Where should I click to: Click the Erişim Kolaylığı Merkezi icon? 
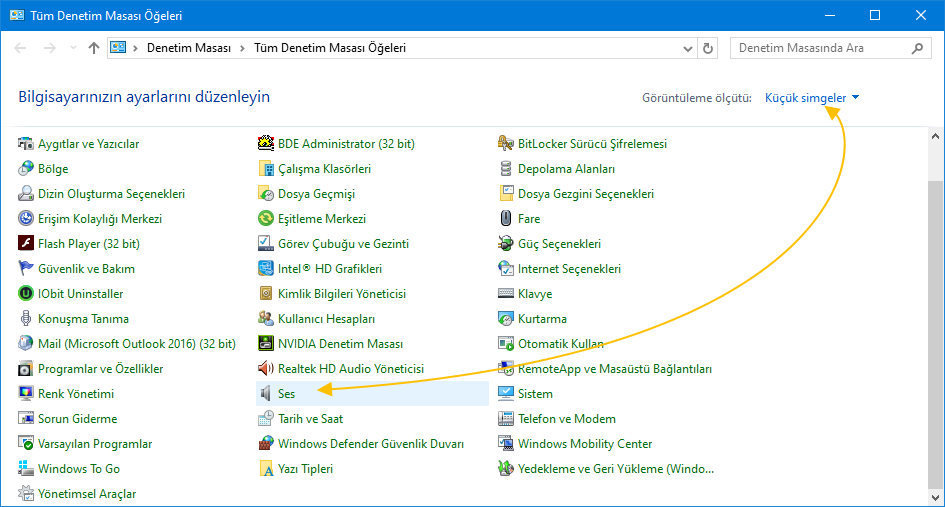point(25,219)
